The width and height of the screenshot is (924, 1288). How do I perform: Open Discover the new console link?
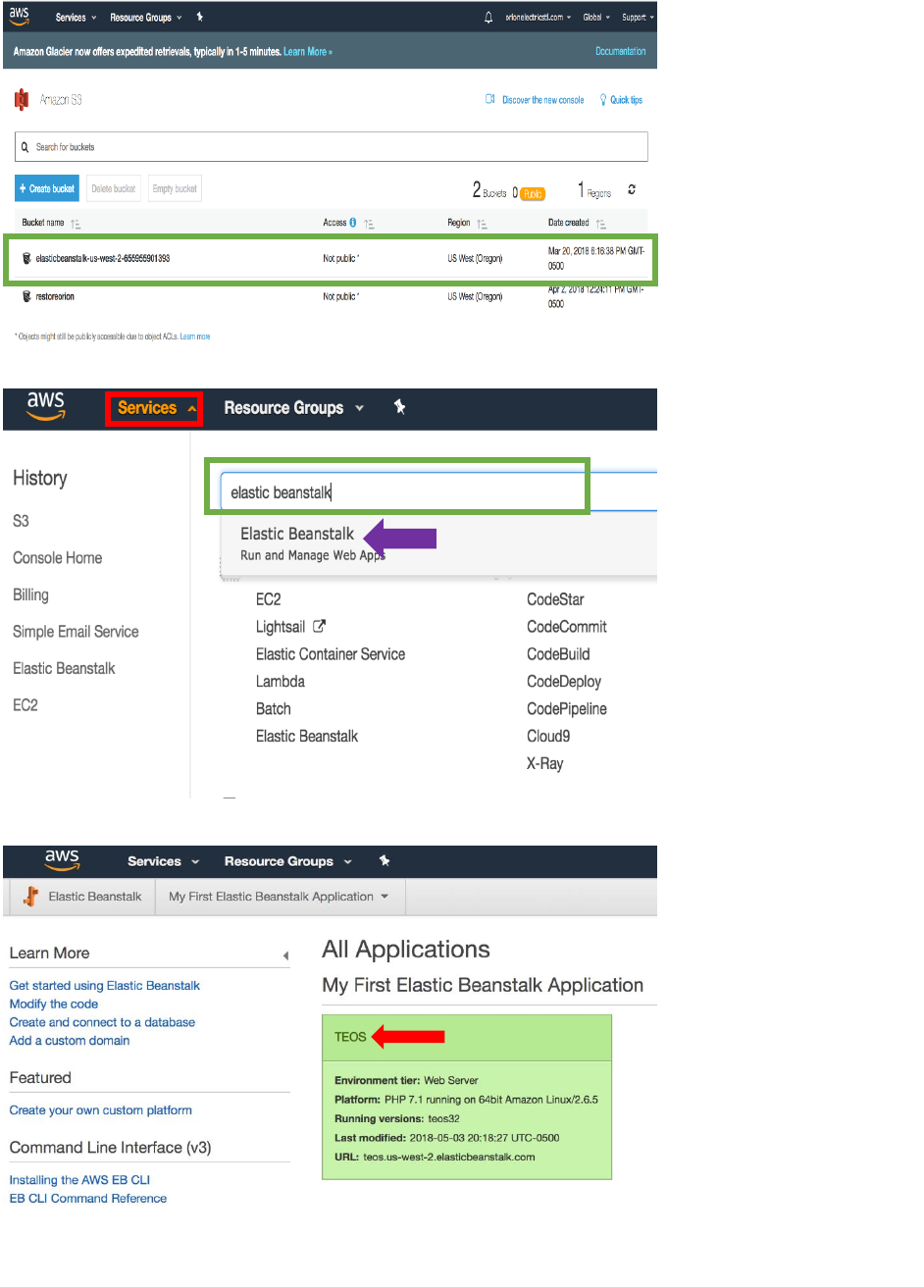pyautogui.click(x=542, y=100)
